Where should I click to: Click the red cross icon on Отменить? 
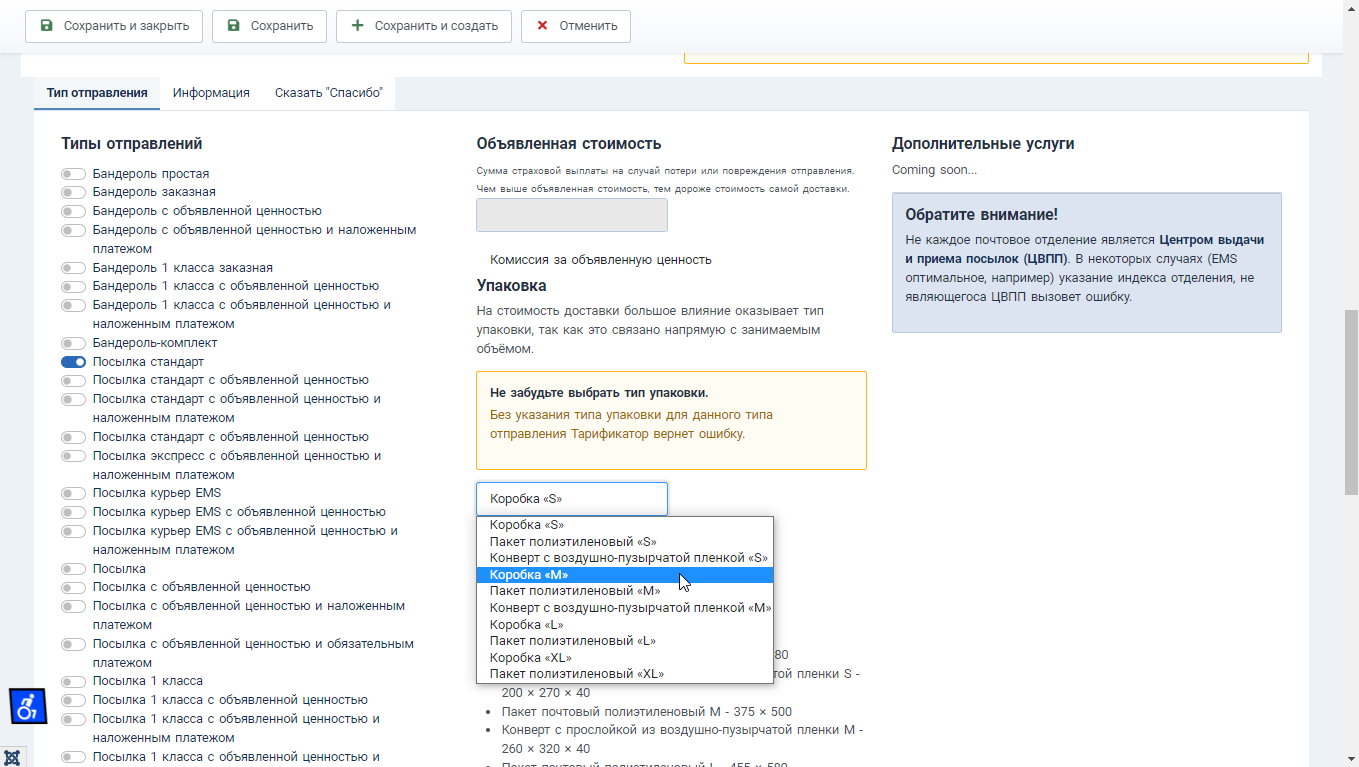tap(542, 26)
